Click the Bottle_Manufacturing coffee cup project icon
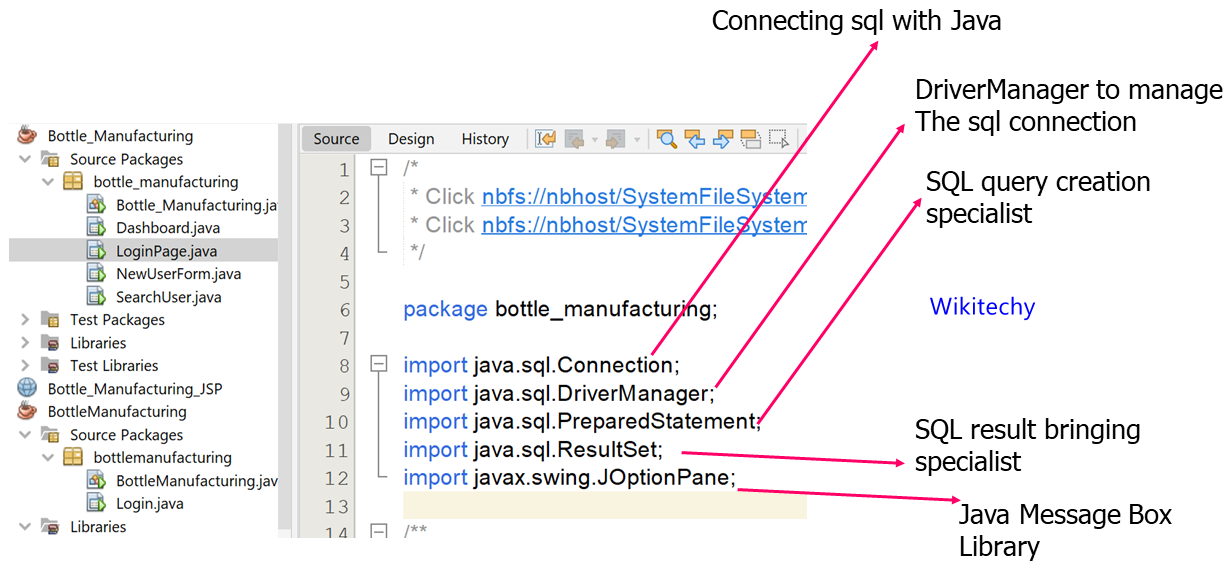The width and height of the screenshot is (1229, 568). click(27, 136)
